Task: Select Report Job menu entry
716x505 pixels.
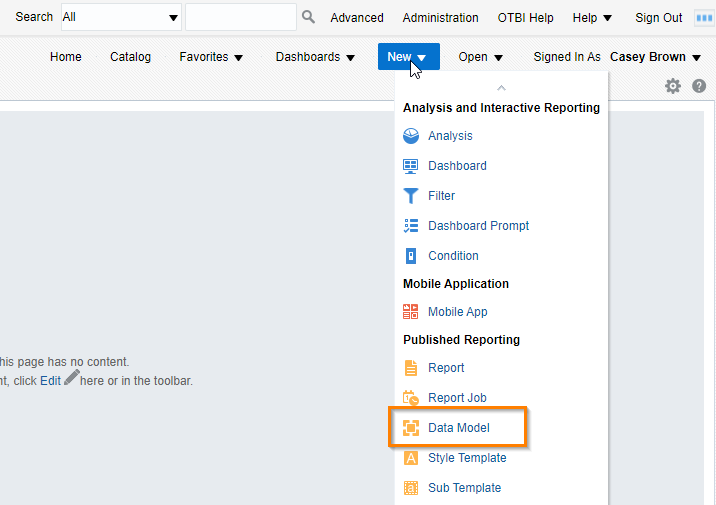Action: tap(457, 398)
